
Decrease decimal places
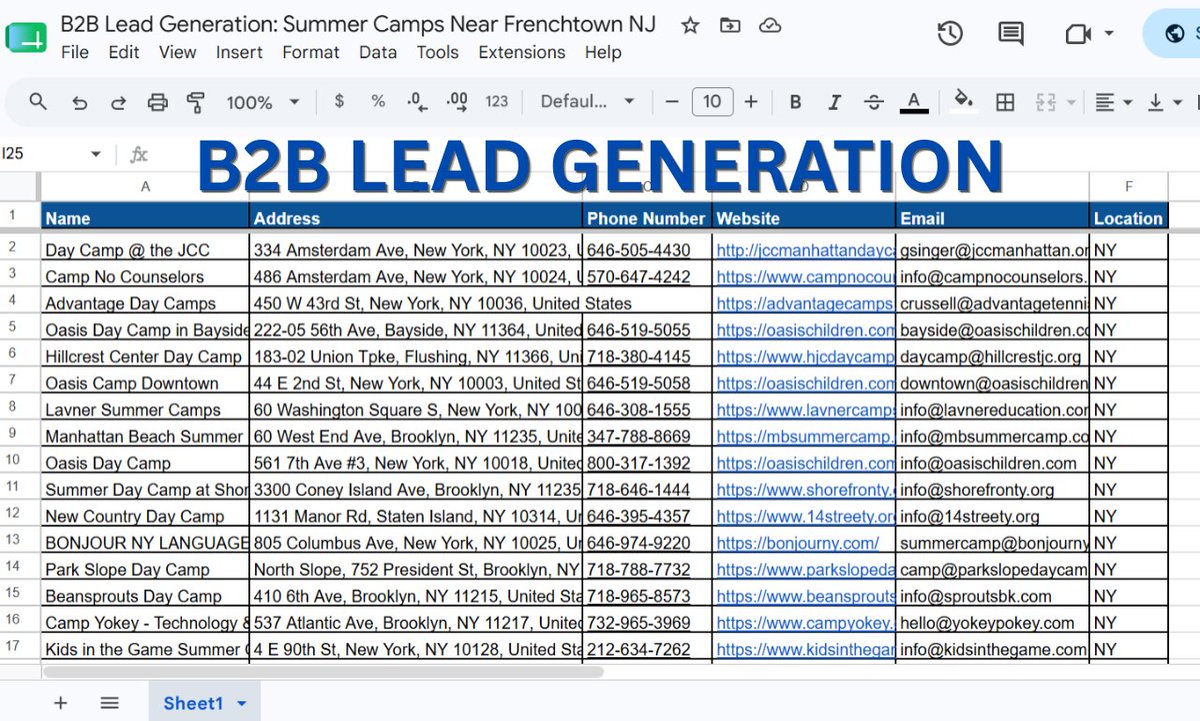pos(417,101)
